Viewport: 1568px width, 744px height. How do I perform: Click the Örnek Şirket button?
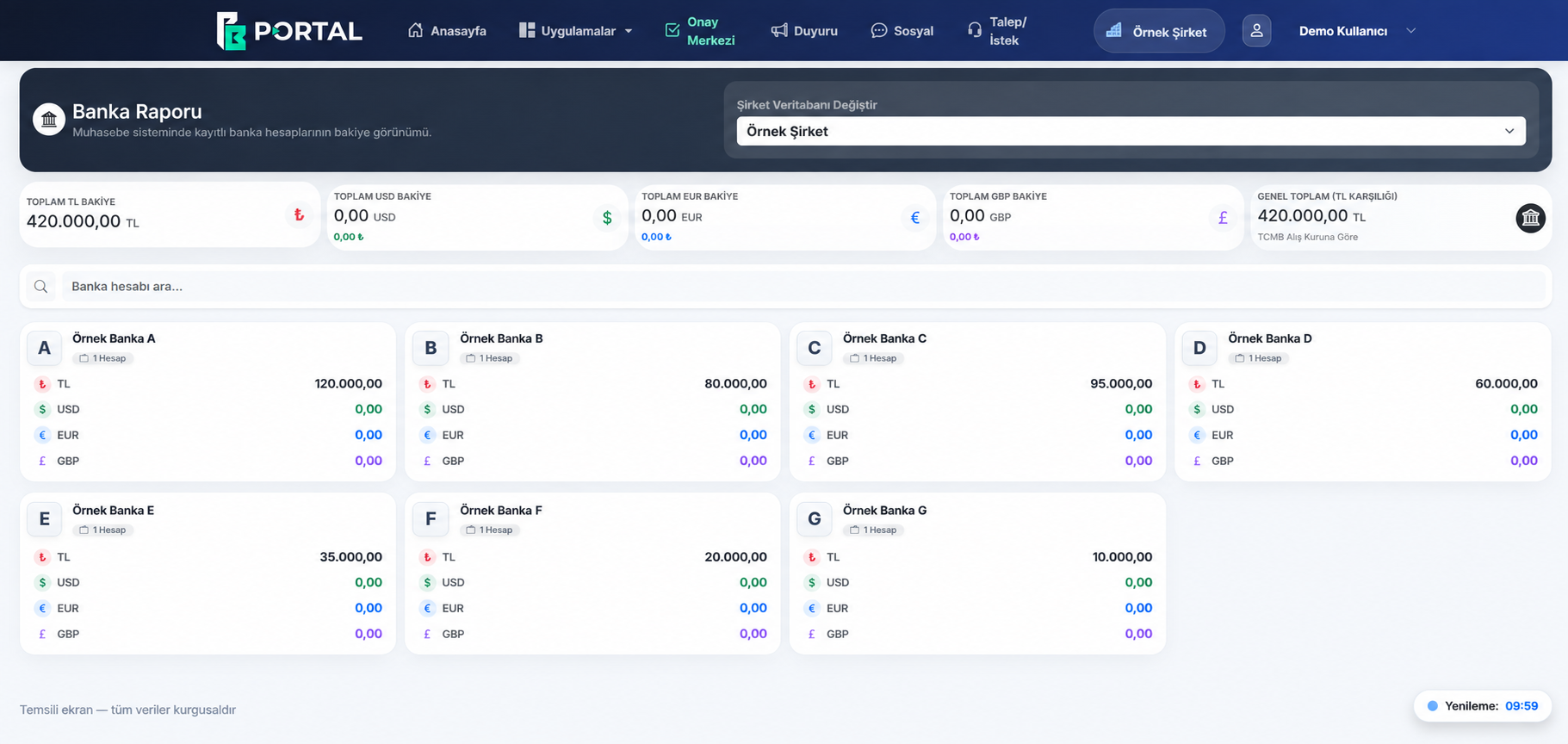pos(1159,31)
